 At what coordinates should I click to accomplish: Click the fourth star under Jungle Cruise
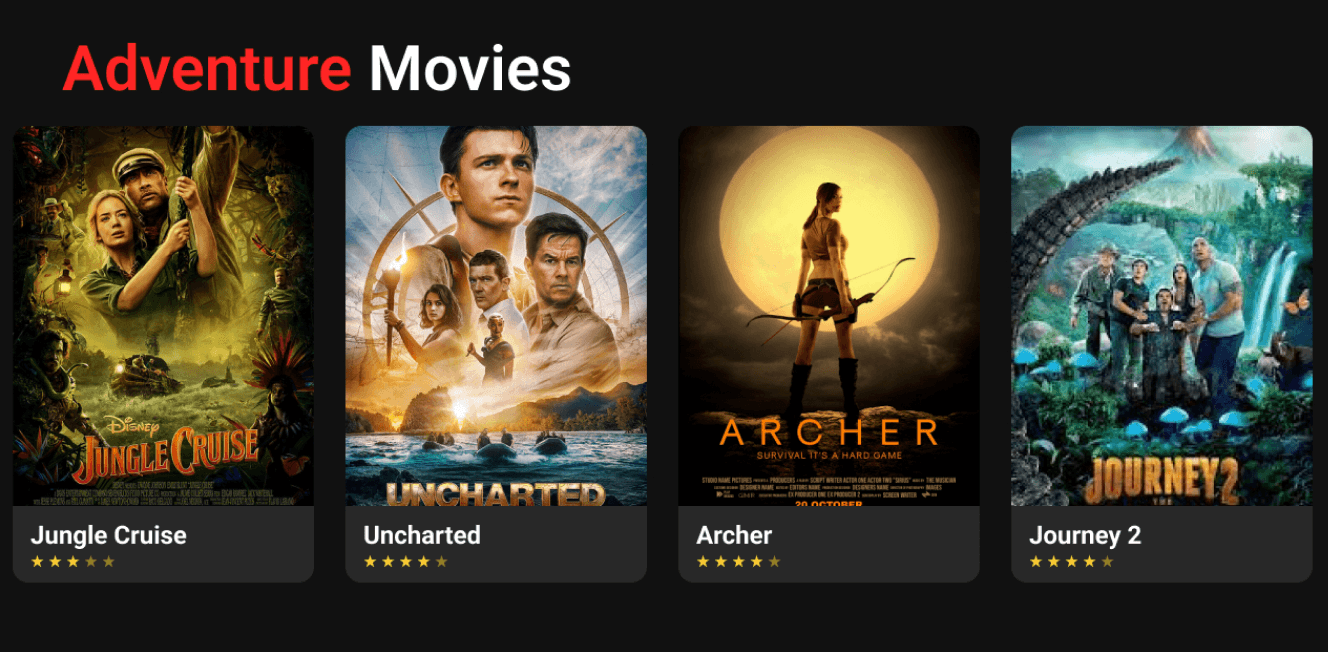(91, 562)
